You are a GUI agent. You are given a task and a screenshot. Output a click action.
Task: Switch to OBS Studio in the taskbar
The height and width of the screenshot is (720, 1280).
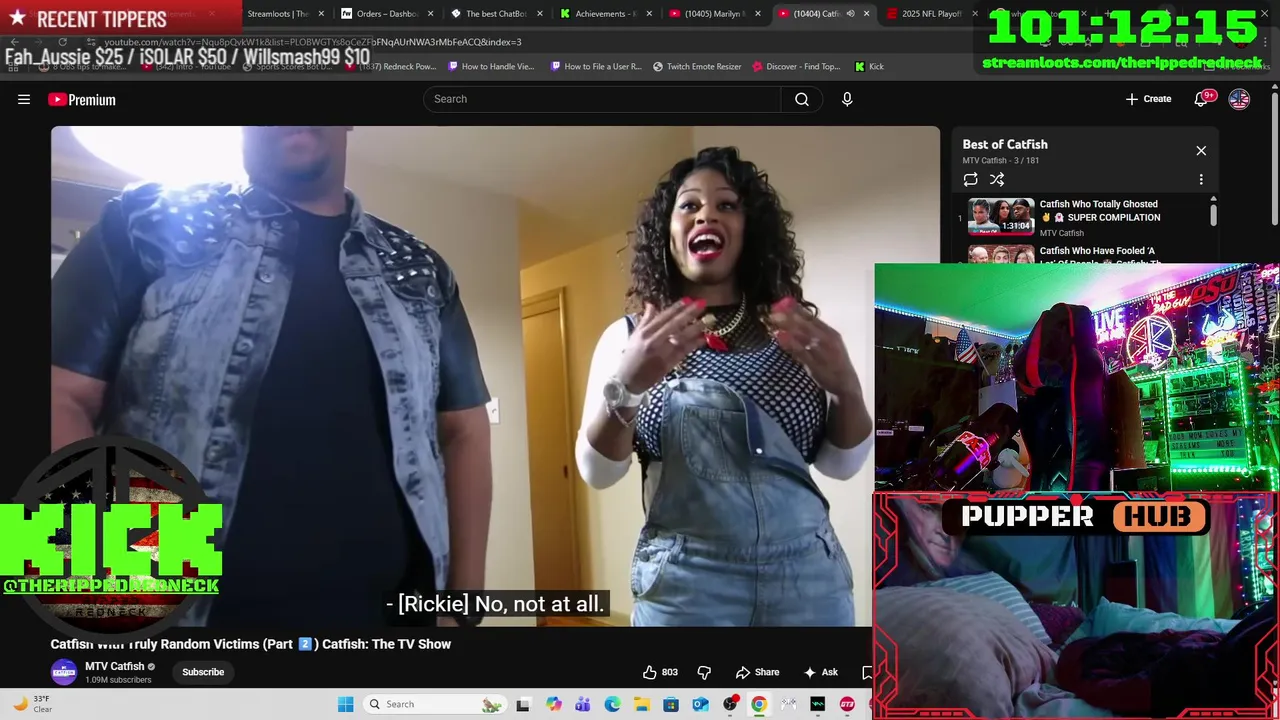[x=730, y=704]
